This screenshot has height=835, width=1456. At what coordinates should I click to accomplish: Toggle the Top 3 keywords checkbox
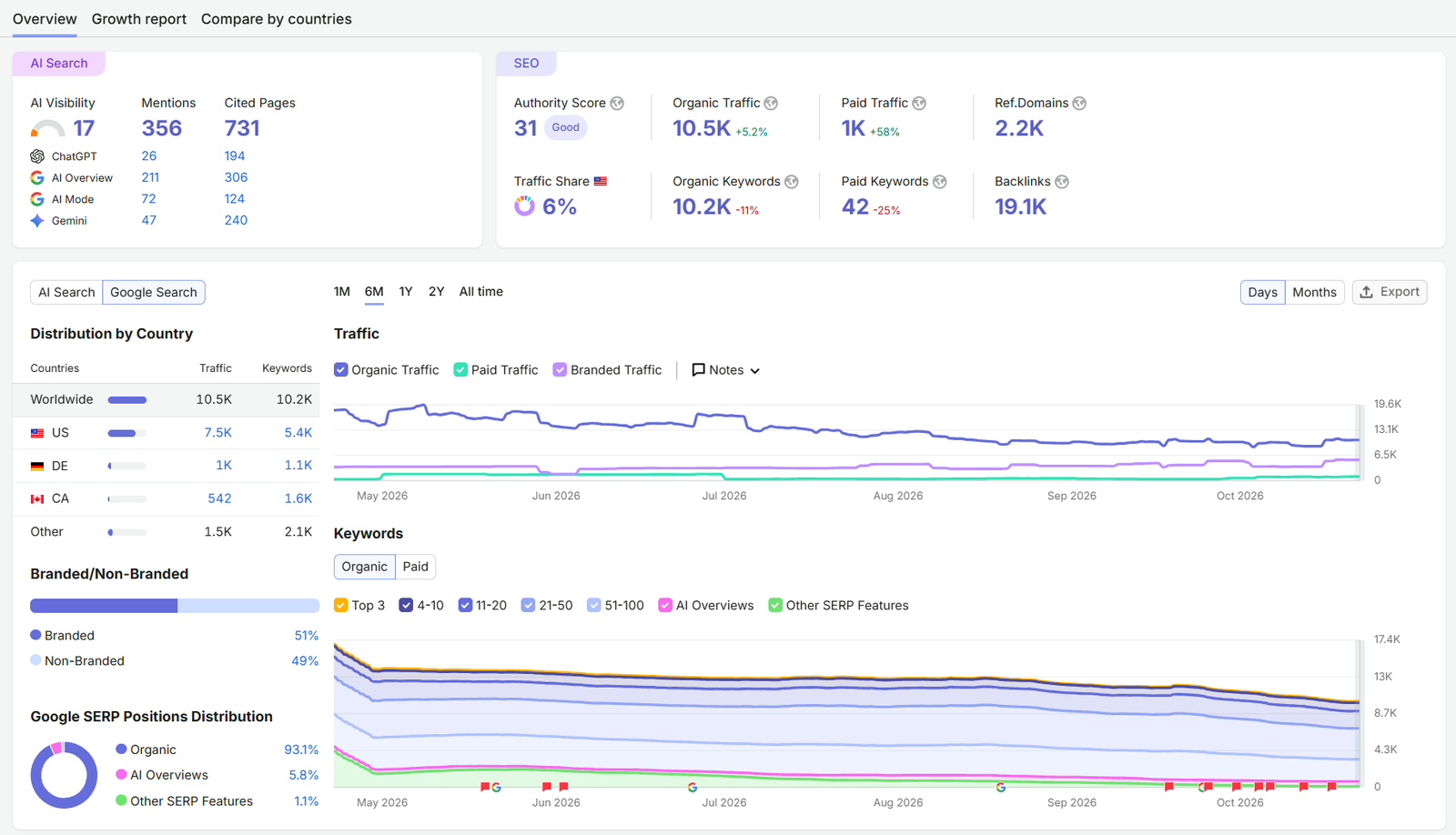(341, 606)
